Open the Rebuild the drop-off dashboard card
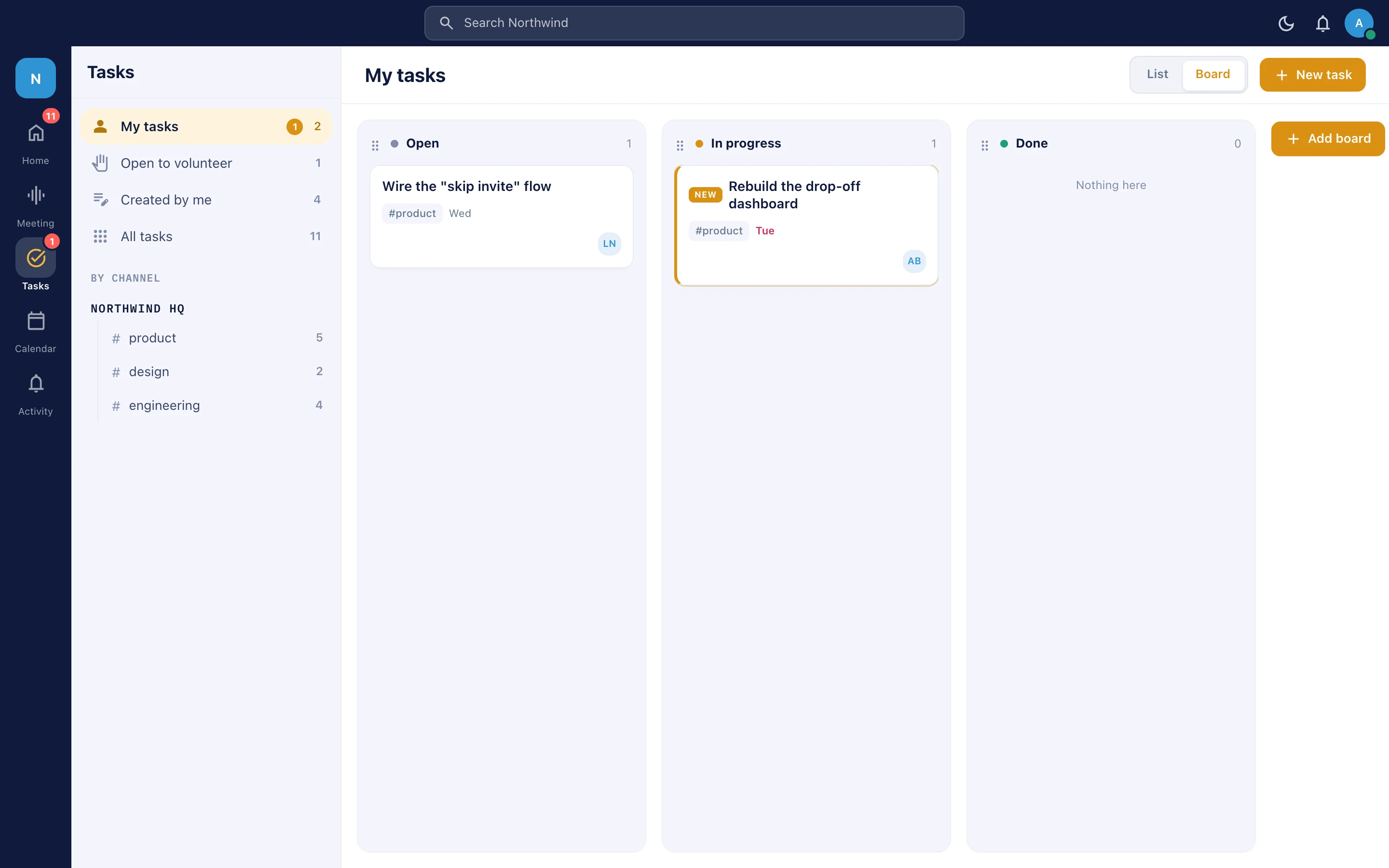 (x=806, y=226)
